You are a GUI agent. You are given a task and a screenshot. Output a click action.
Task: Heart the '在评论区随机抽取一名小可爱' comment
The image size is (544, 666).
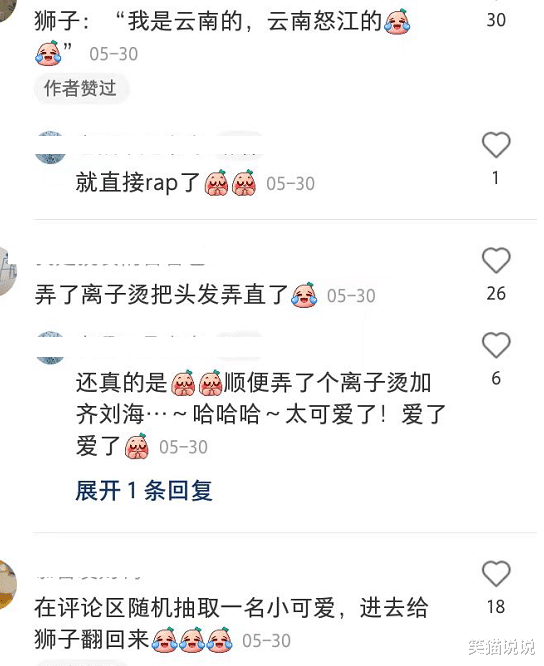(x=496, y=573)
